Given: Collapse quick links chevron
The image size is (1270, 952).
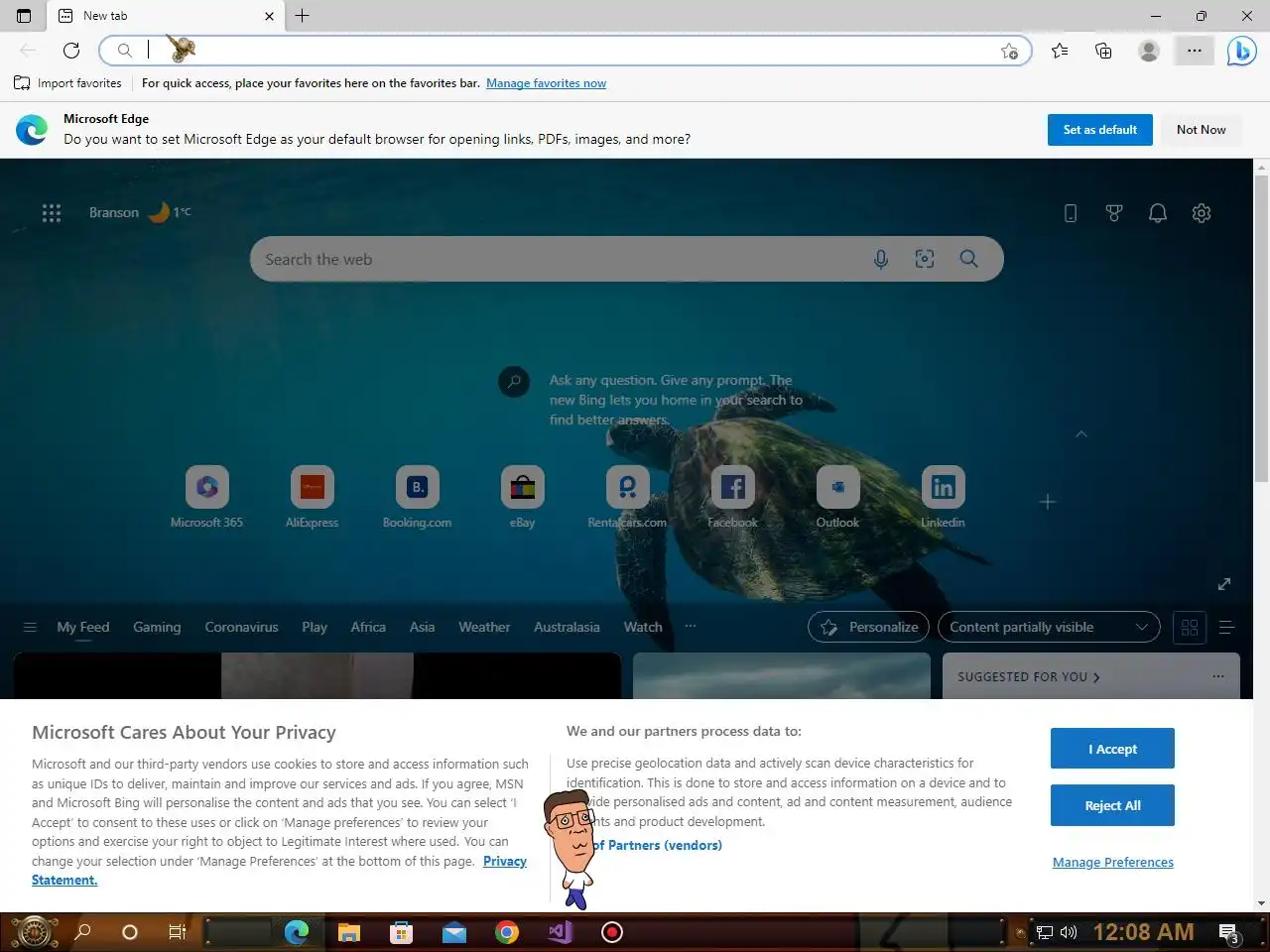Looking at the screenshot, I should 1081,433.
